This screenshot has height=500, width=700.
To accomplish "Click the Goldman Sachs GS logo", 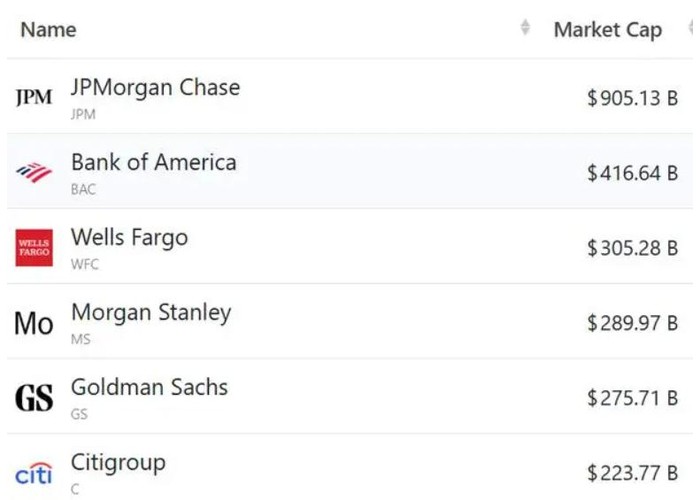I will coord(34,398).
